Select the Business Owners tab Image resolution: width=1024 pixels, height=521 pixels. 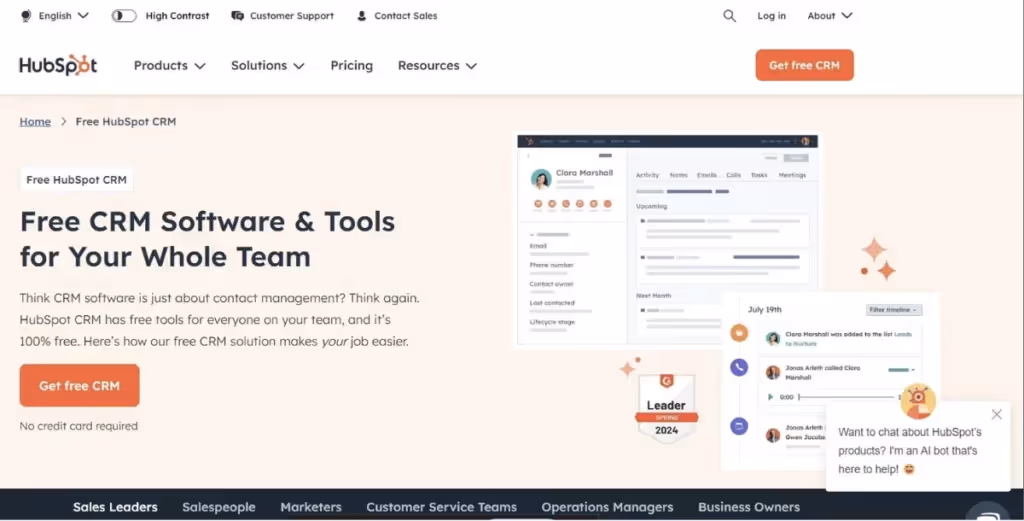[749, 507]
